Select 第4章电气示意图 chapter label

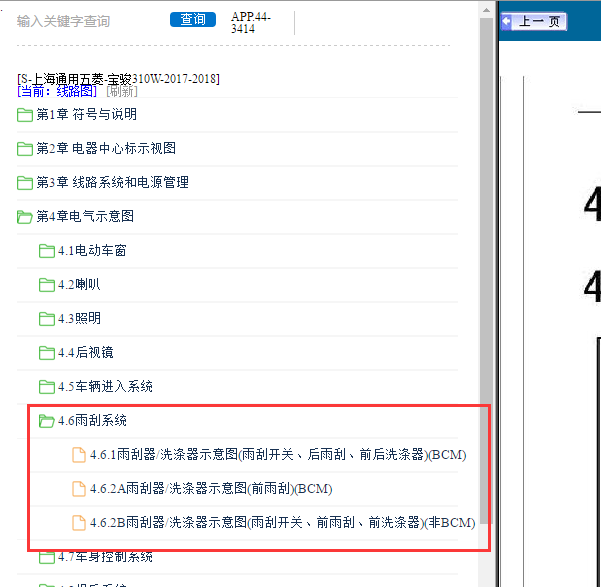85,216
